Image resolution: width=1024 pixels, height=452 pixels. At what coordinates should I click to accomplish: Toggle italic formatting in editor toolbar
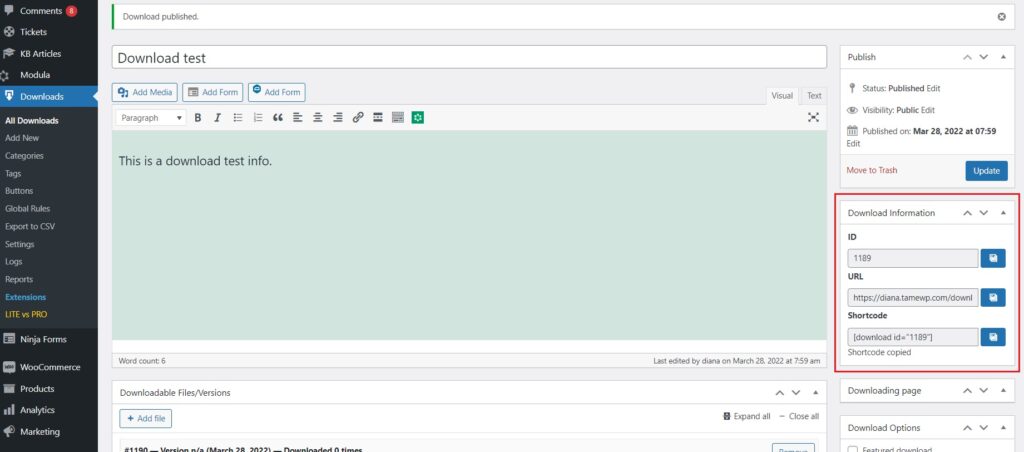[217, 118]
